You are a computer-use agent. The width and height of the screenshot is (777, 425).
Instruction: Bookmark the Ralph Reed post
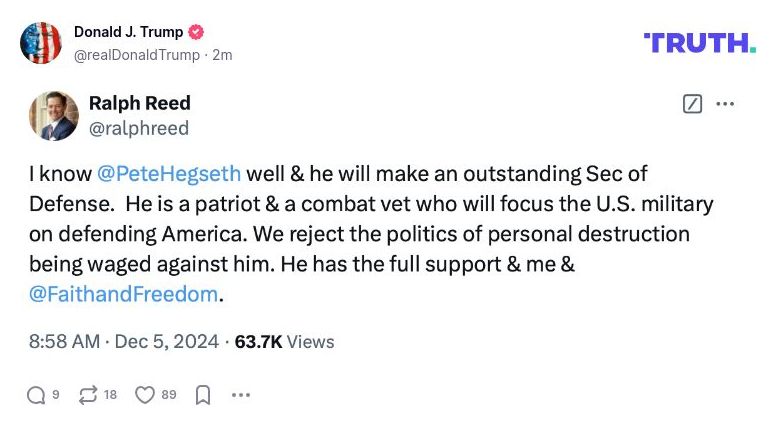click(x=202, y=395)
